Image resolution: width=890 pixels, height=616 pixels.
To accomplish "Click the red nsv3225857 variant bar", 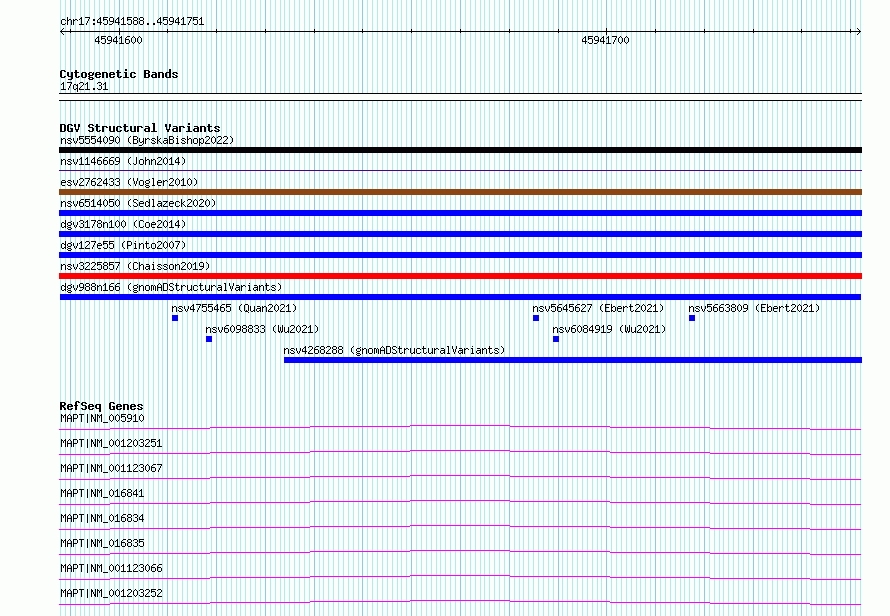I will (460, 276).
